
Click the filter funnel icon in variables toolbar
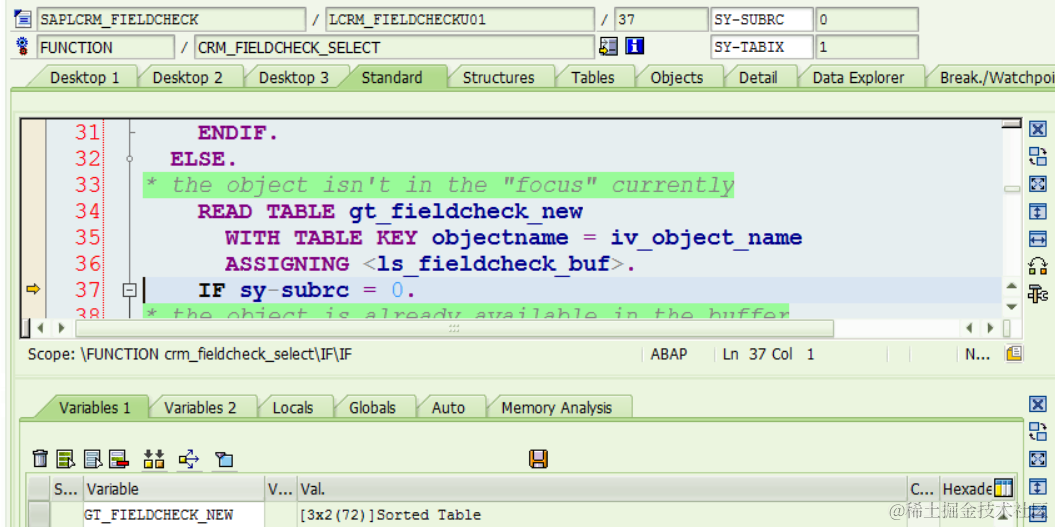click(x=224, y=460)
